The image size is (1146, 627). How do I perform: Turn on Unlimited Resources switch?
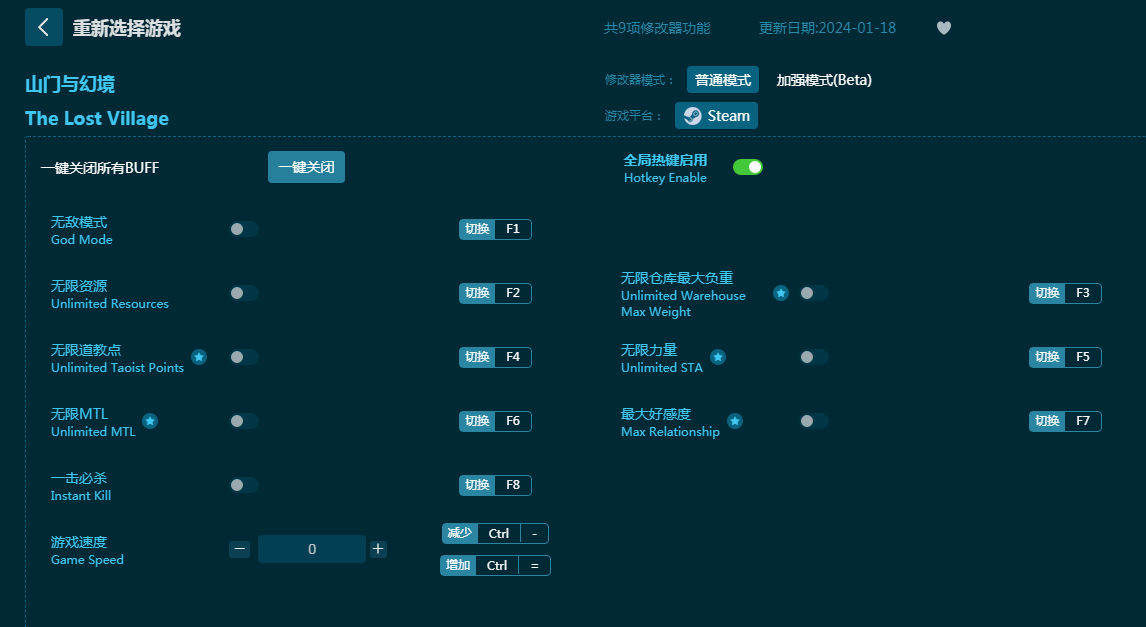click(243, 293)
